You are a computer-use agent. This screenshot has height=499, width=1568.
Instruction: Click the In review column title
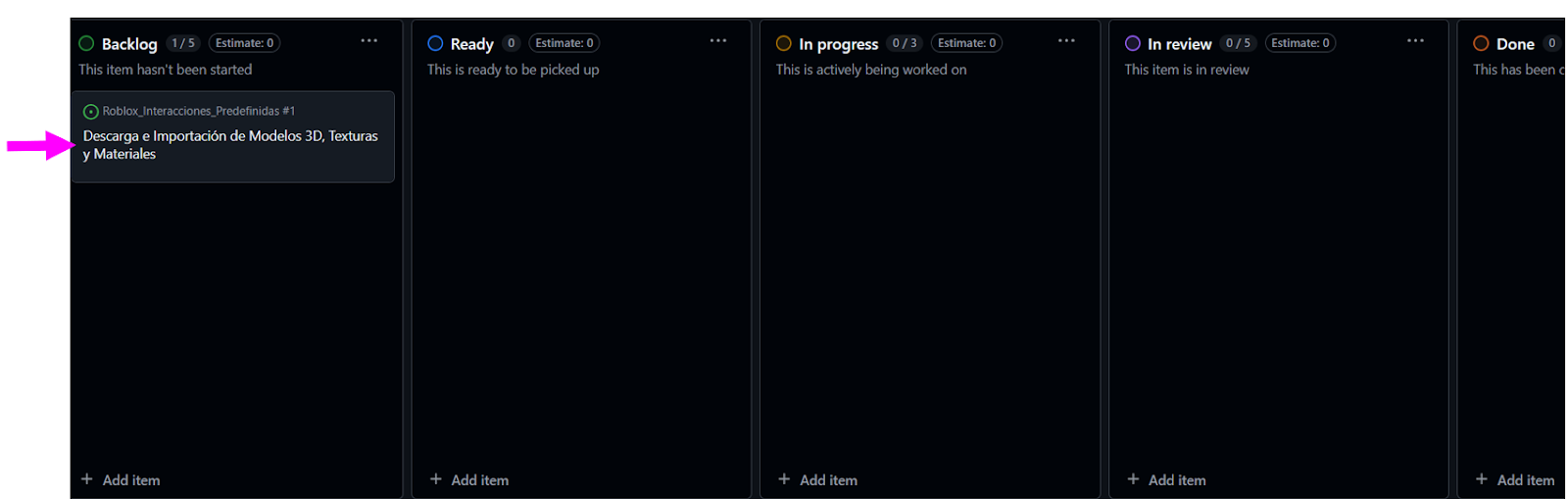tap(1179, 44)
